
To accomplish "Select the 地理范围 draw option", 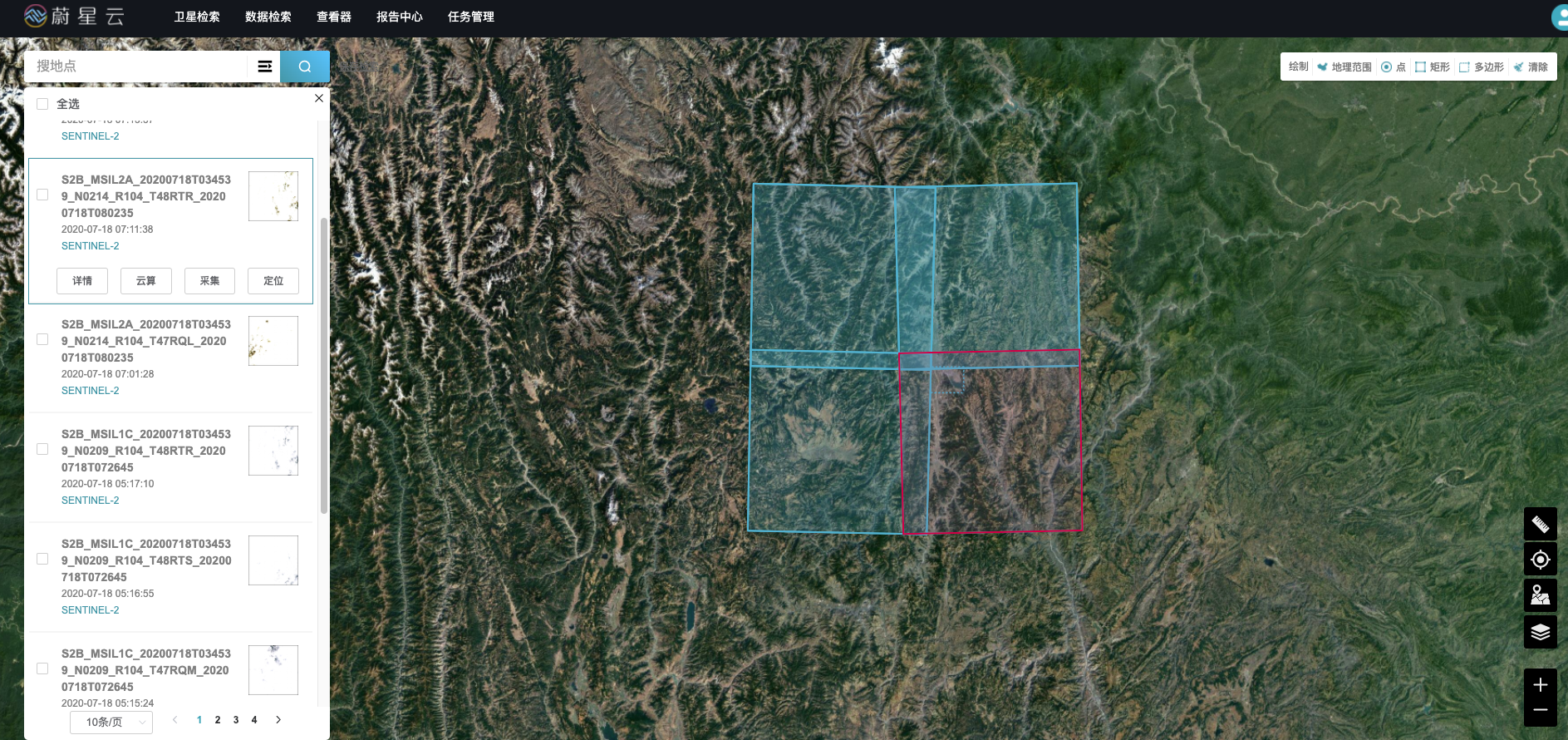I will 1344,67.
